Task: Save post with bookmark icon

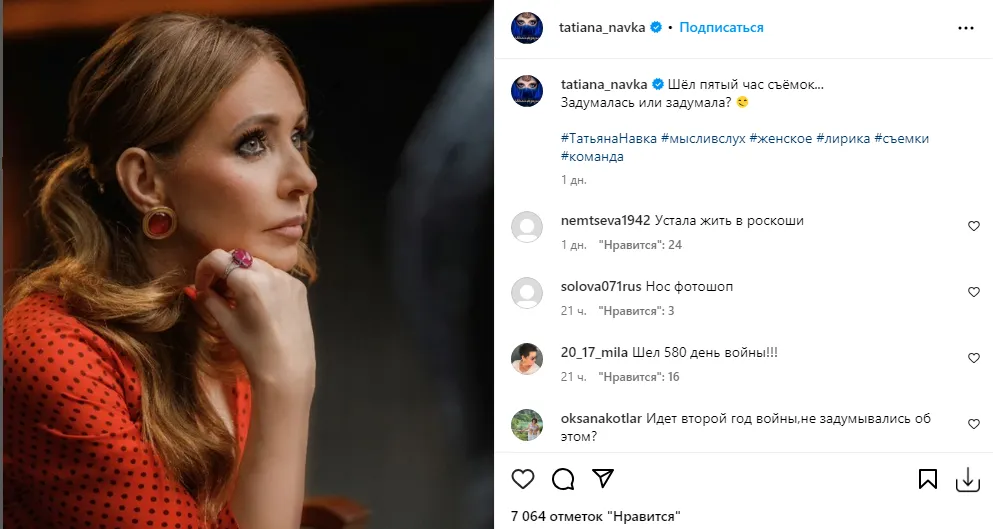Action: click(x=927, y=480)
